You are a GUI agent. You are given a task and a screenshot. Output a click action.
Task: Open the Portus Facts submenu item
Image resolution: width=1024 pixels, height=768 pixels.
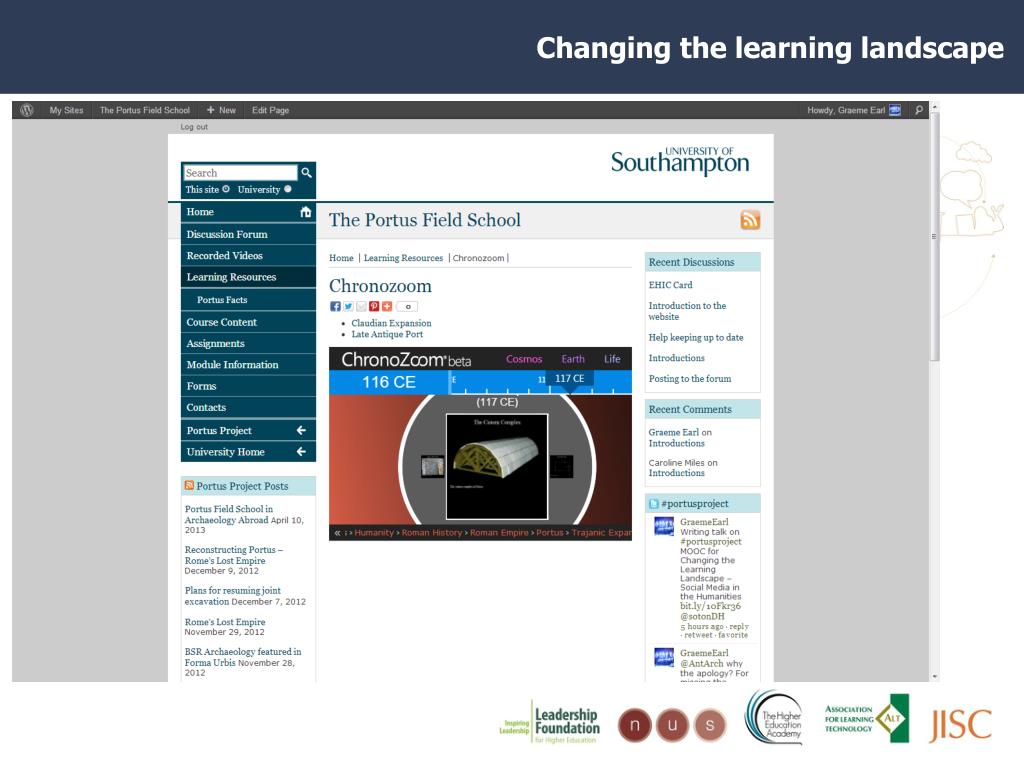[x=248, y=300]
